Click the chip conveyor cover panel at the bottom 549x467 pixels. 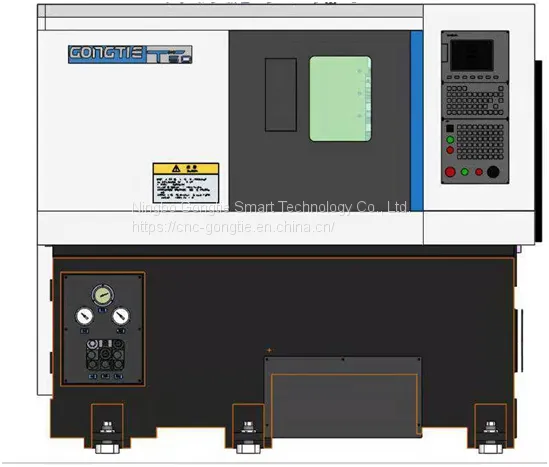click(343, 397)
